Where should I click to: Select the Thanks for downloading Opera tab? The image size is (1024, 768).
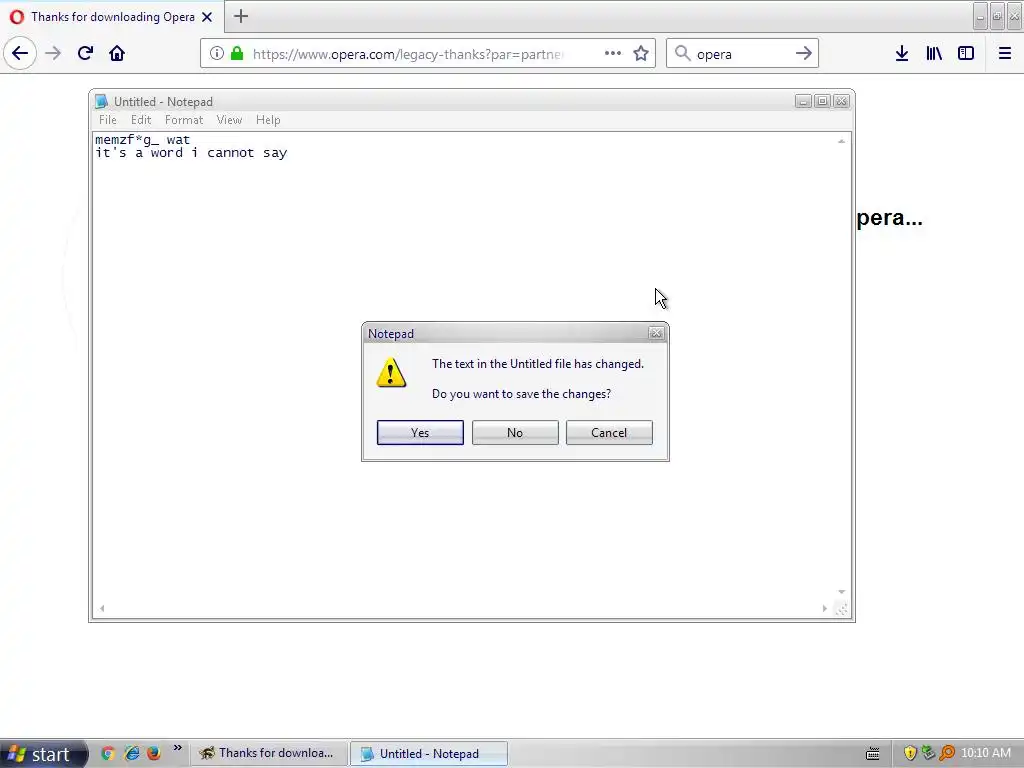(x=112, y=16)
